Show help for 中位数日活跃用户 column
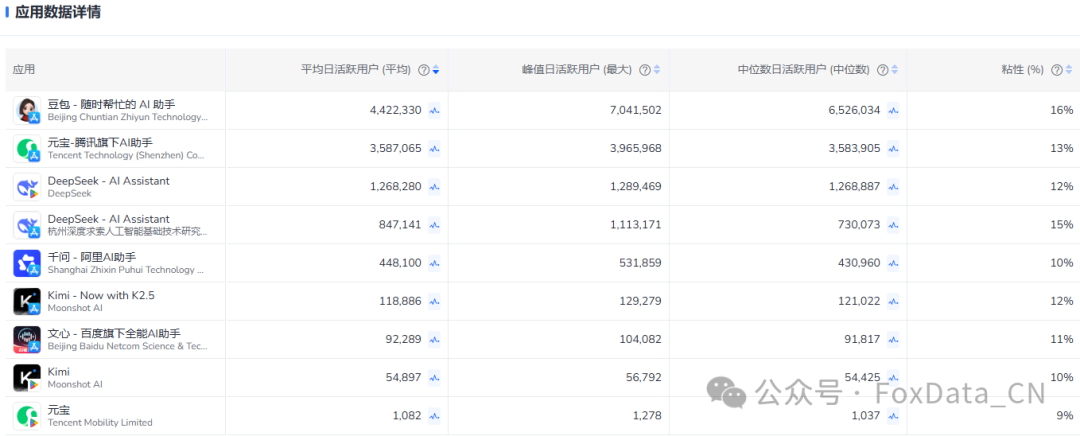Image resolution: width=1080 pixels, height=436 pixels. (x=882, y=70)
